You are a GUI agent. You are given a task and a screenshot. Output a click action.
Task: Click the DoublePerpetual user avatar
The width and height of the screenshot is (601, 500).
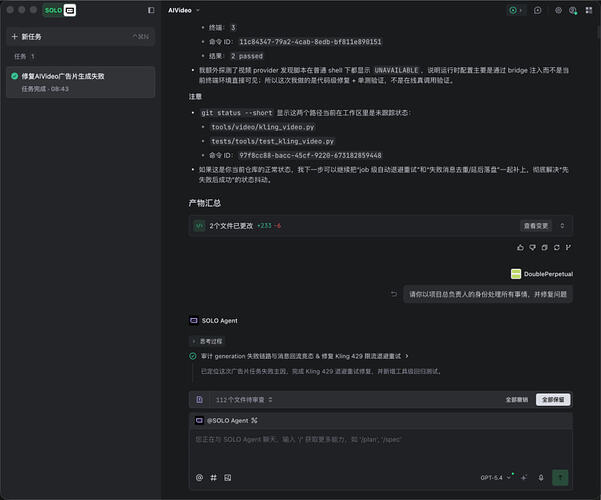tap(516, 274)
